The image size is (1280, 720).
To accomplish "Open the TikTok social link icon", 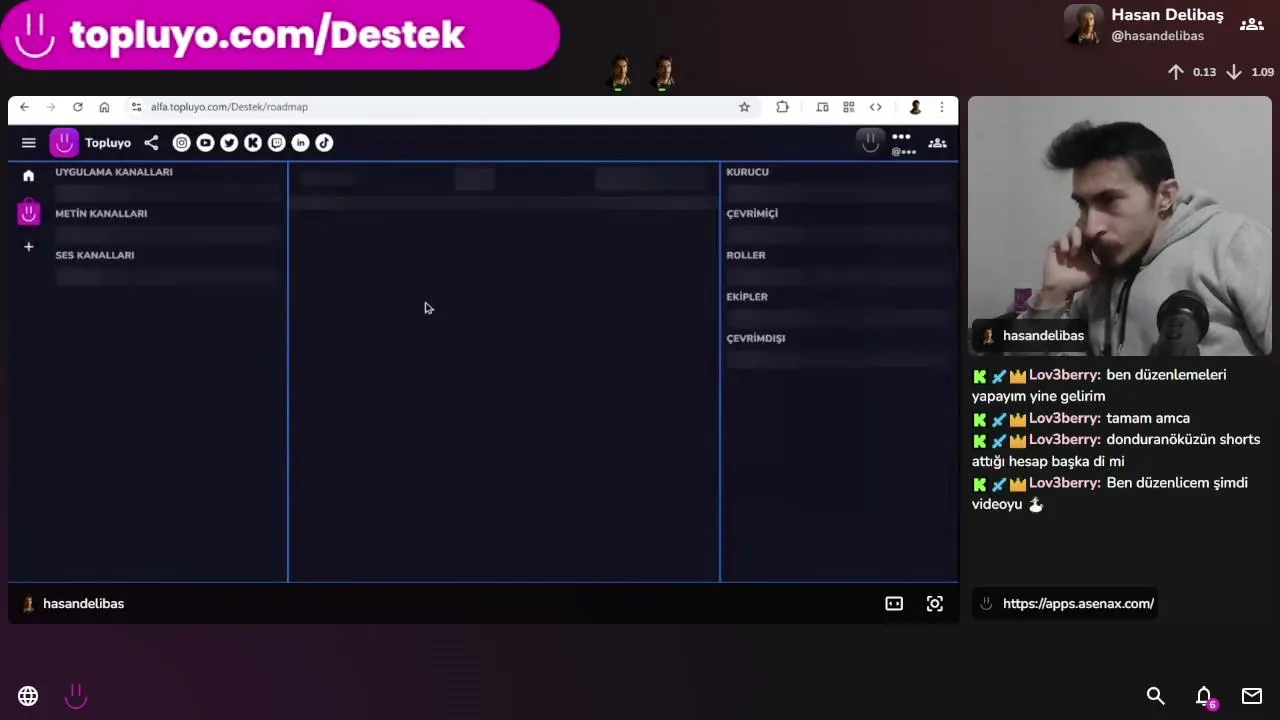I will [x=324, y=143].
